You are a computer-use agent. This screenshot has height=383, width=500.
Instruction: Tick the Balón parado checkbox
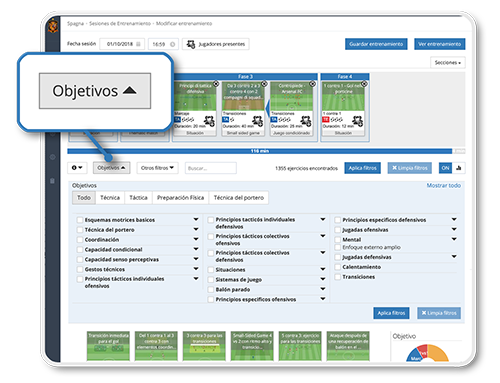click(x=211, y=289)
